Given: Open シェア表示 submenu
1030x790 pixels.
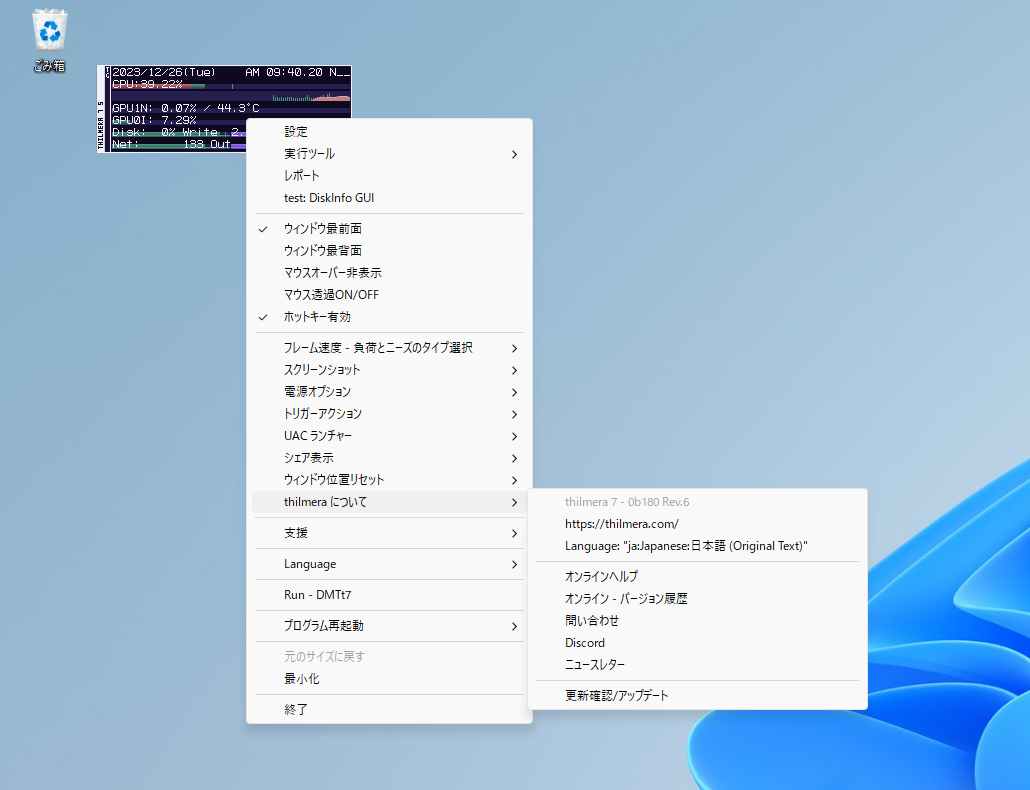Looking at the screenshot, I should click(389, 458).
